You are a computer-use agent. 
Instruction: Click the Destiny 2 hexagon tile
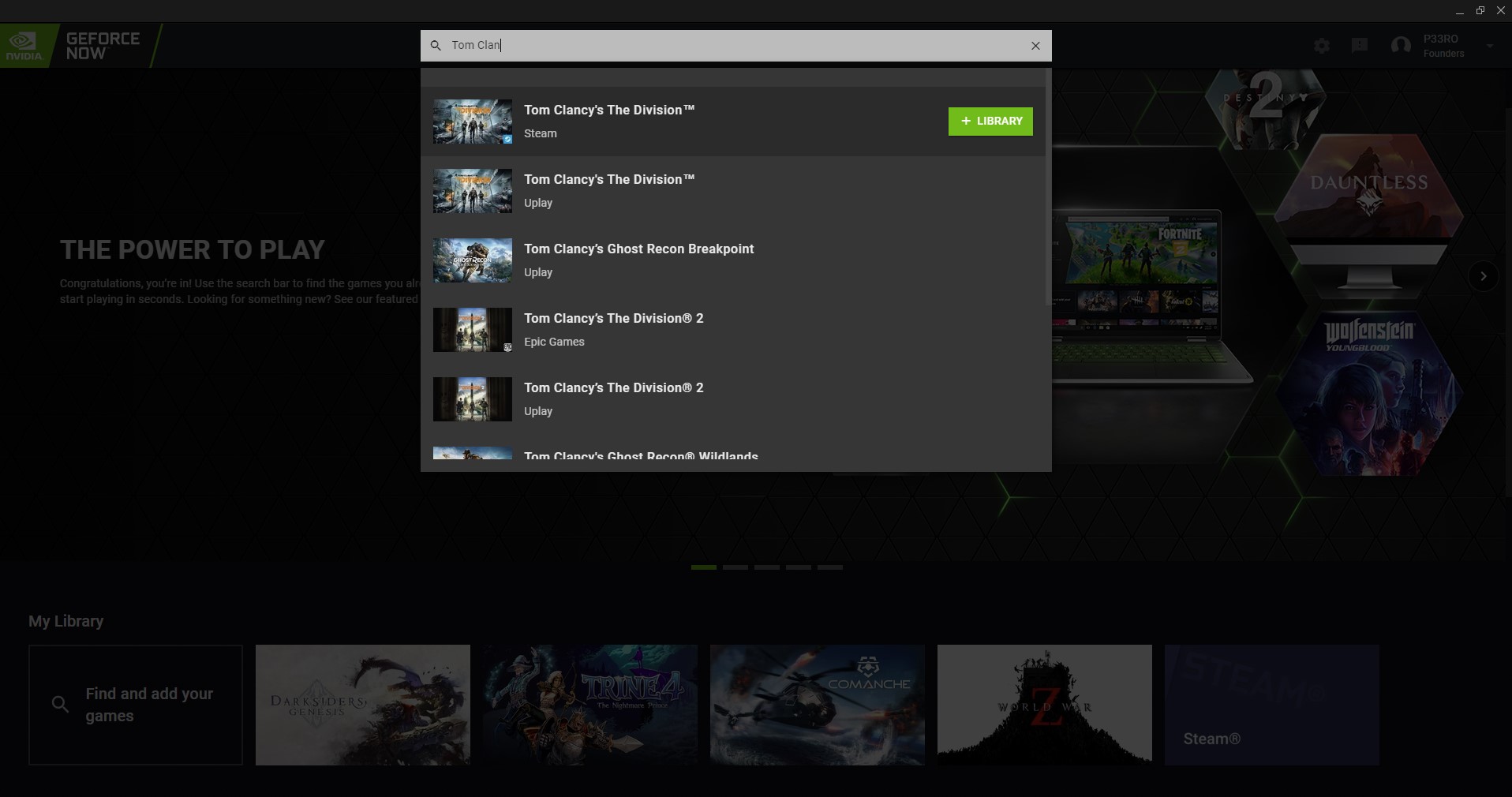click(x=1265, y=108)
